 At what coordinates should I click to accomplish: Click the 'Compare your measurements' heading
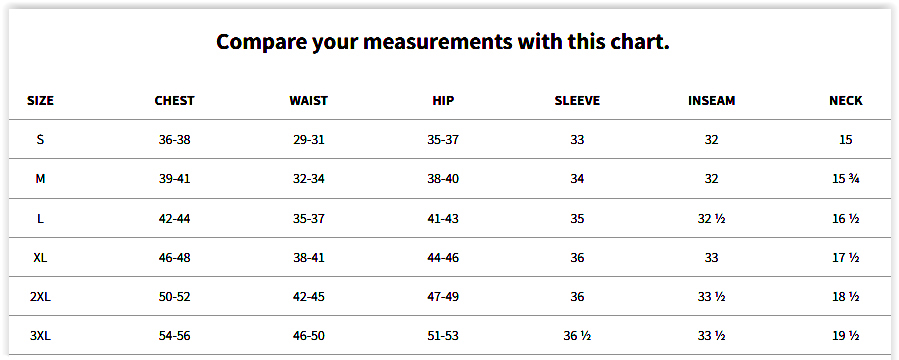(x=443, y=42)
